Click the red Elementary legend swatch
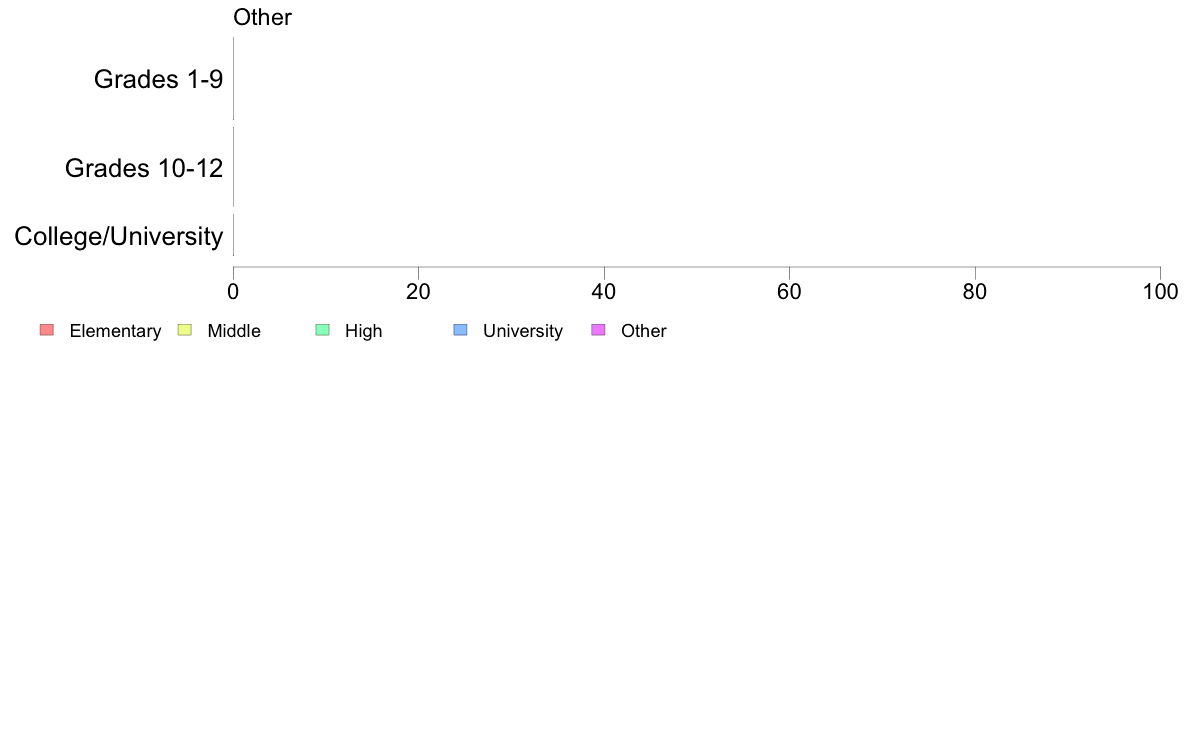The height and width of the screenshot is (736, 1188). pos(47,330)
